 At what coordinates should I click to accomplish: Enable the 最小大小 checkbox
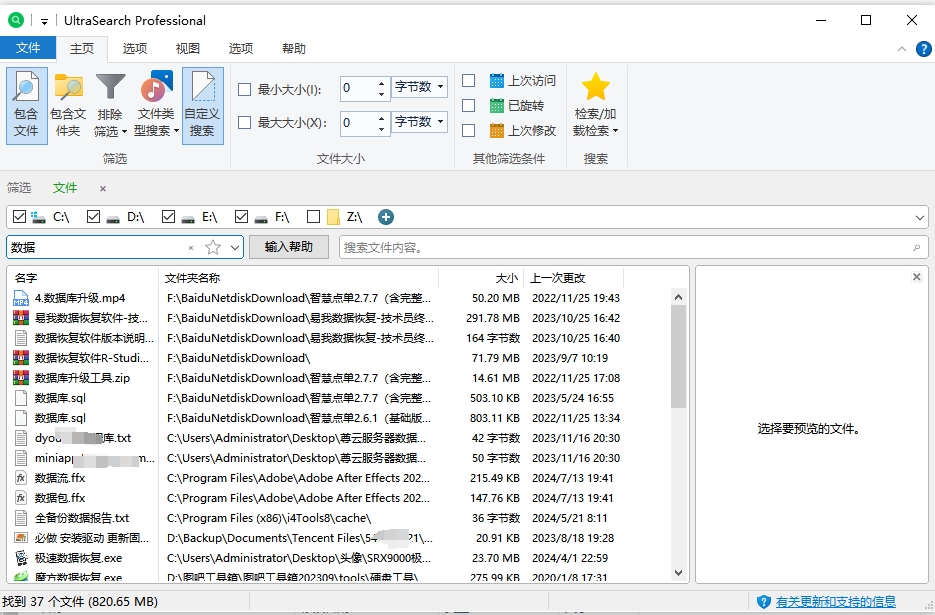[x=245, y=89]
